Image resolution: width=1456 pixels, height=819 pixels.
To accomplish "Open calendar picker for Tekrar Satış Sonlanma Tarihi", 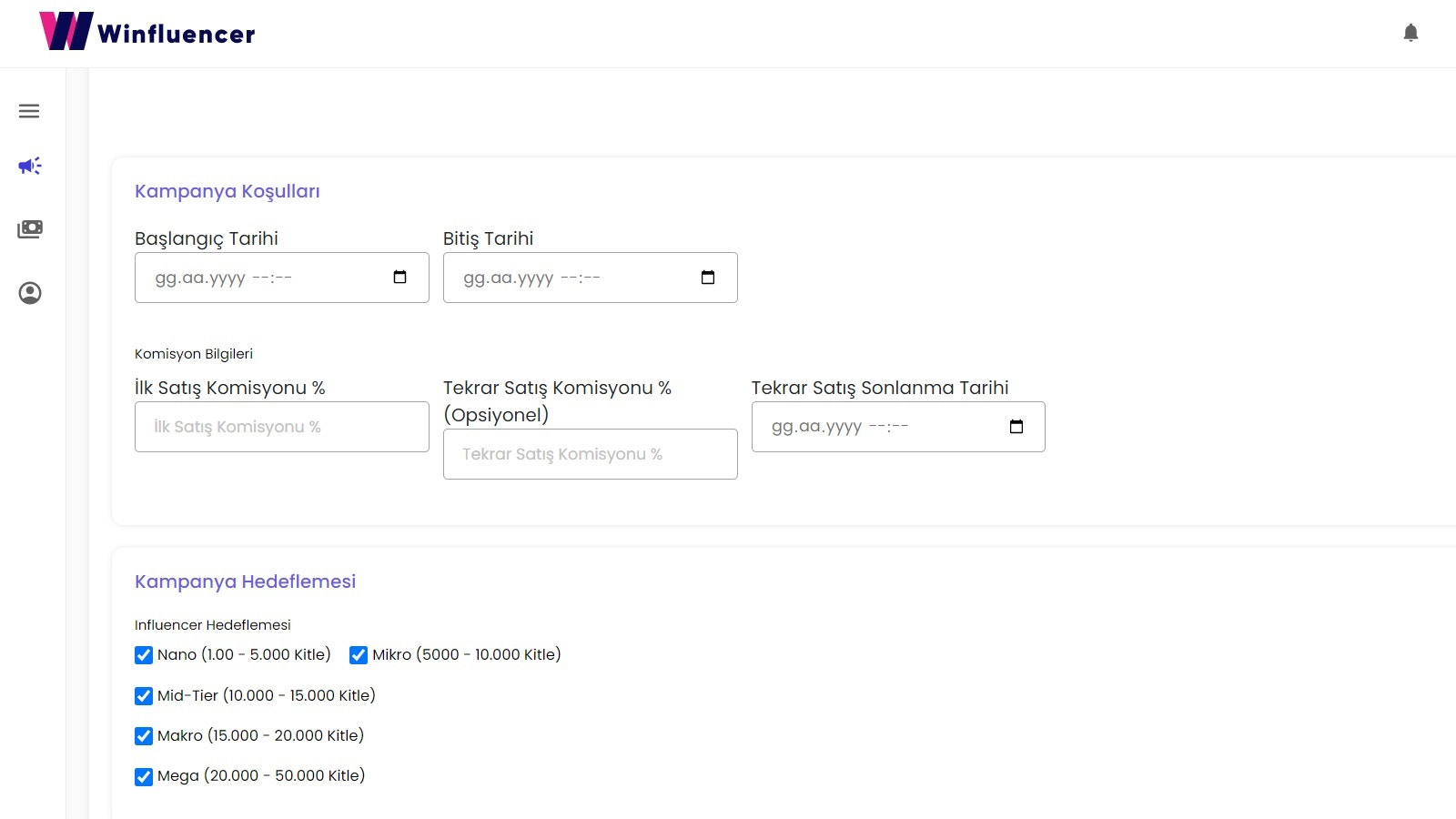I will (x=1016, y=427).
